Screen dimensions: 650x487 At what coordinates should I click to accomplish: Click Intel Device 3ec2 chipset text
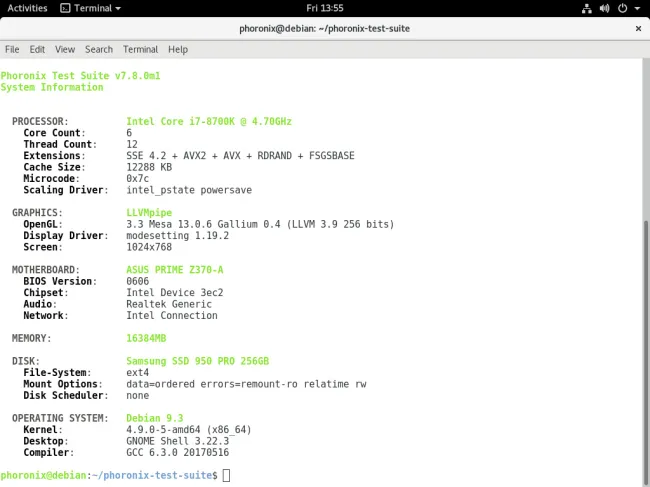coord(175,293)
